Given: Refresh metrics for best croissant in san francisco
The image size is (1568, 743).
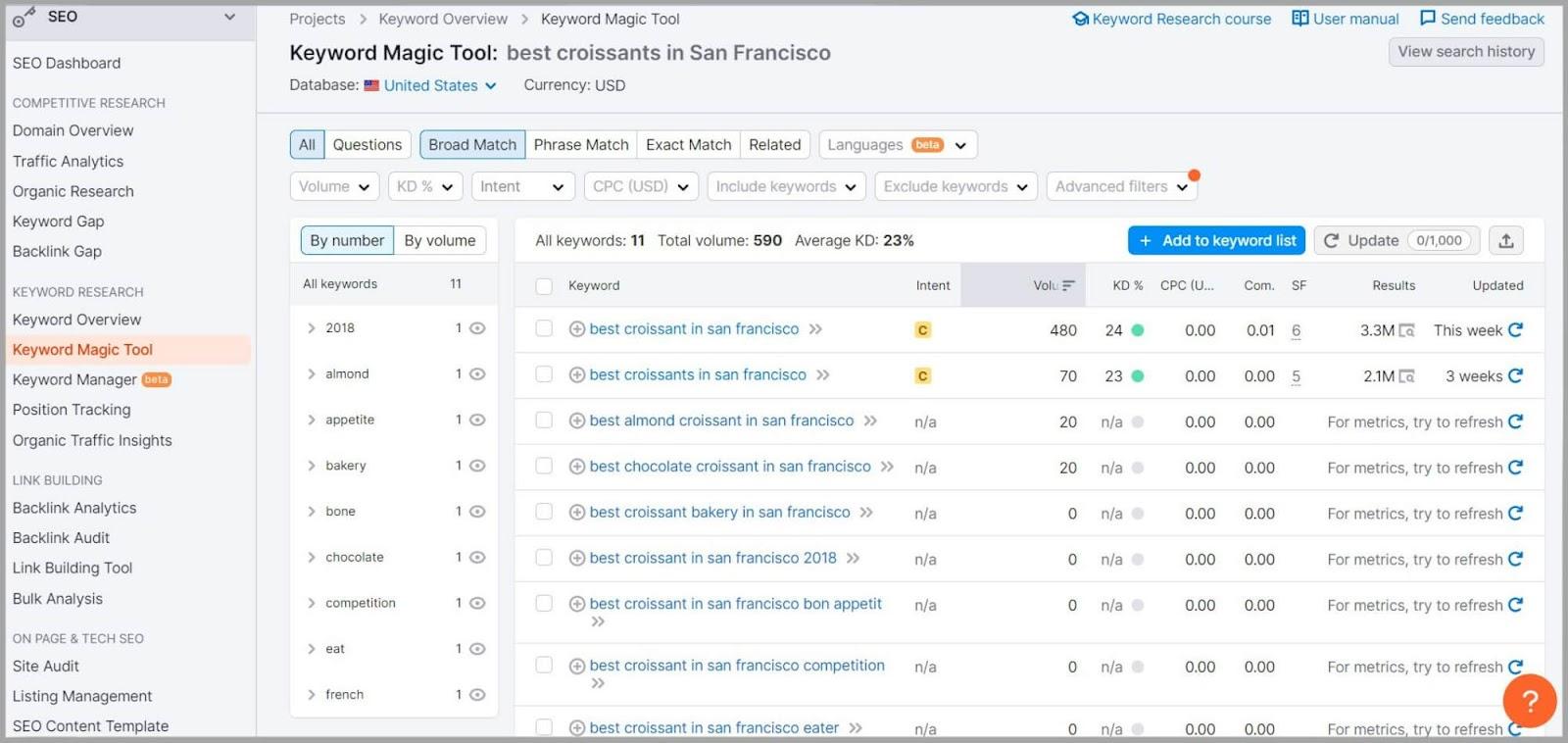Looking at the screenshot, I should point(1515,330).
